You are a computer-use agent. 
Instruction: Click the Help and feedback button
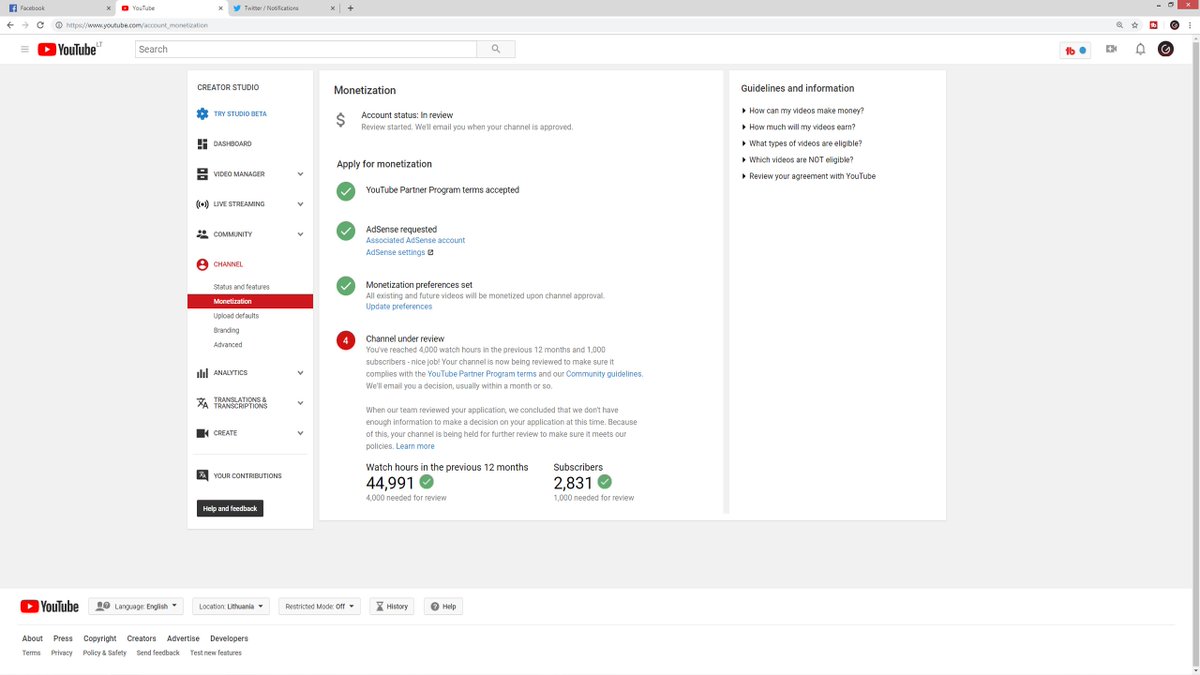[x=230, y=509]
